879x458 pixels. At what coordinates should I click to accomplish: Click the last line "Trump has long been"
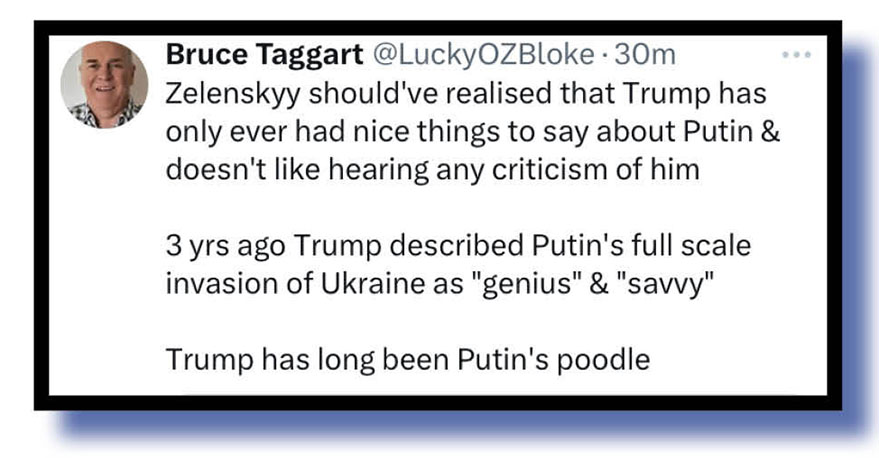tap(408, 358)
